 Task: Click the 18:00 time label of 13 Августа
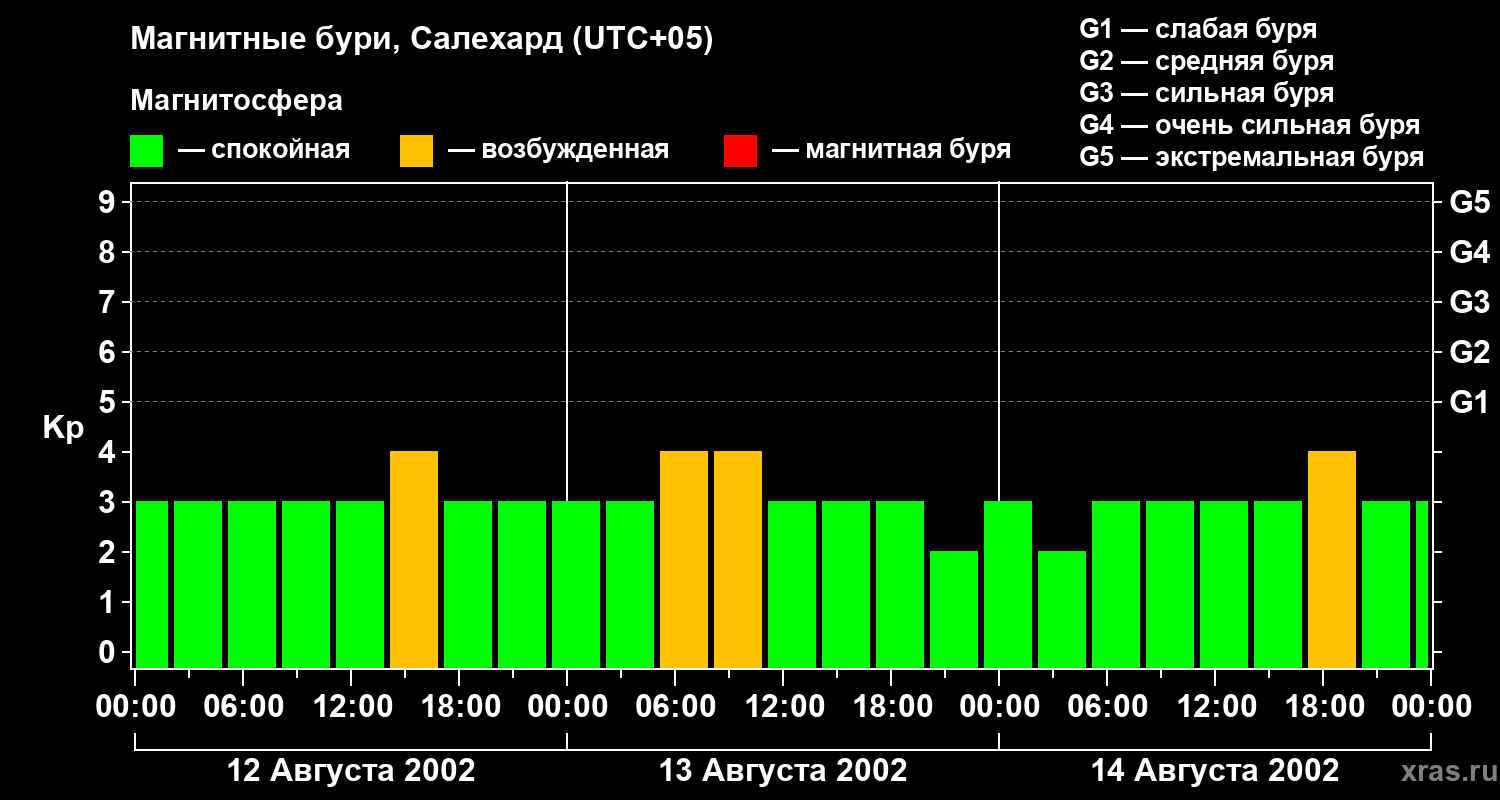pos(891,707)
